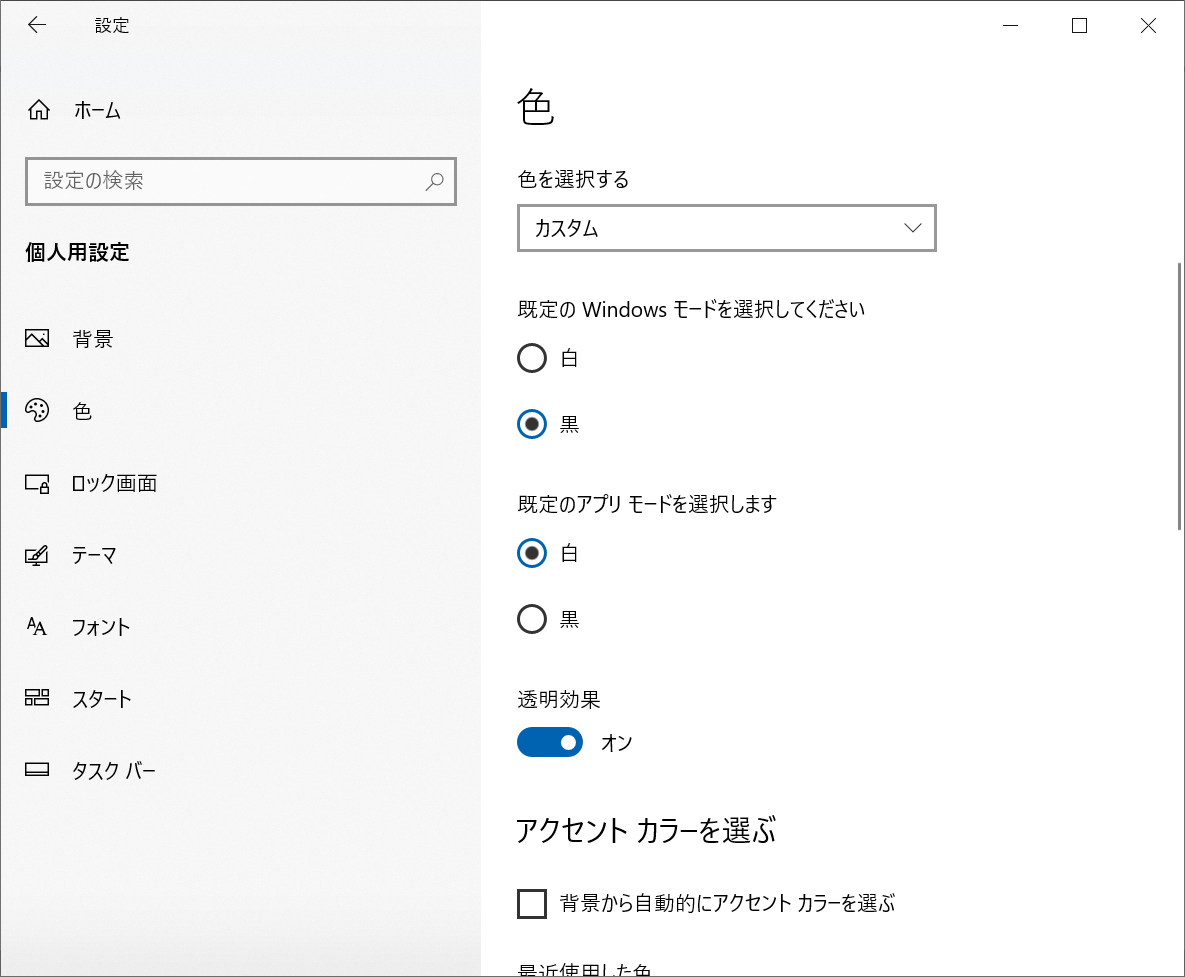Click the フォント letters icon
1185x977 pixels.
pos(37,626)
